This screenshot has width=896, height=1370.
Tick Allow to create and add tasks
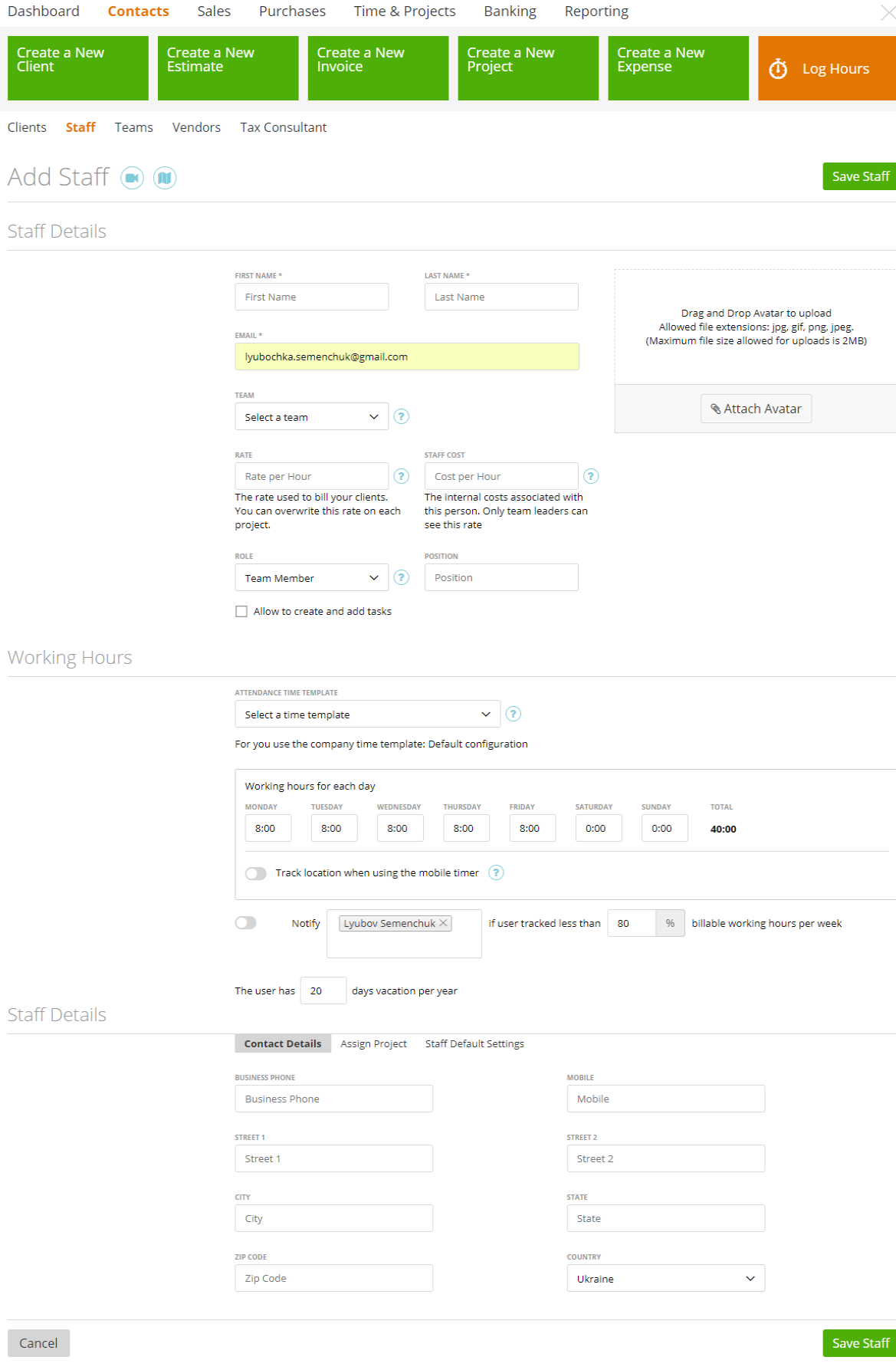click(x=241, y=611)
